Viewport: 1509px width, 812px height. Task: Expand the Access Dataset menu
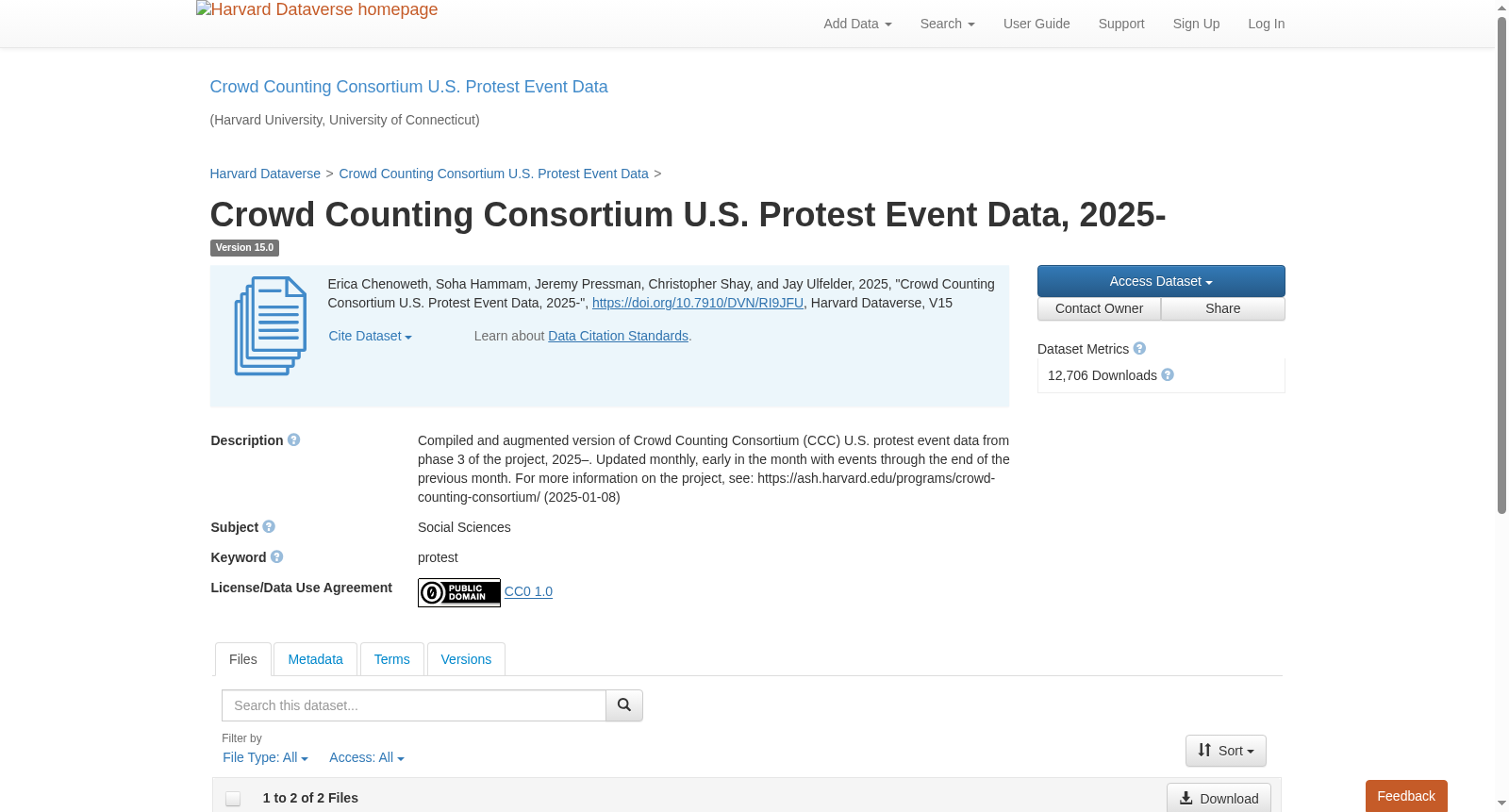pos(1161,281)
